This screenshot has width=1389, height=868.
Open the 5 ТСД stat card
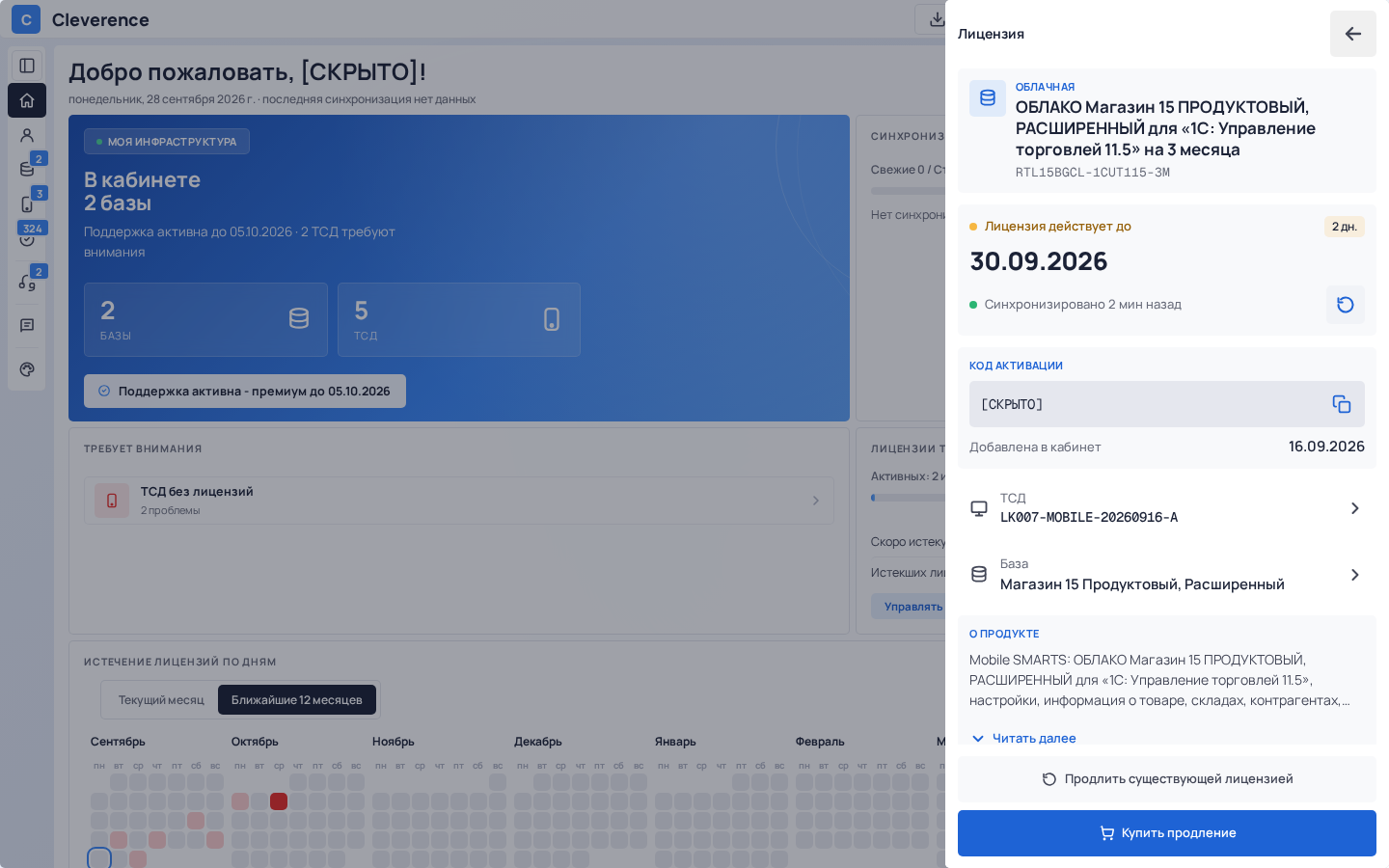[x=459, y=319]
